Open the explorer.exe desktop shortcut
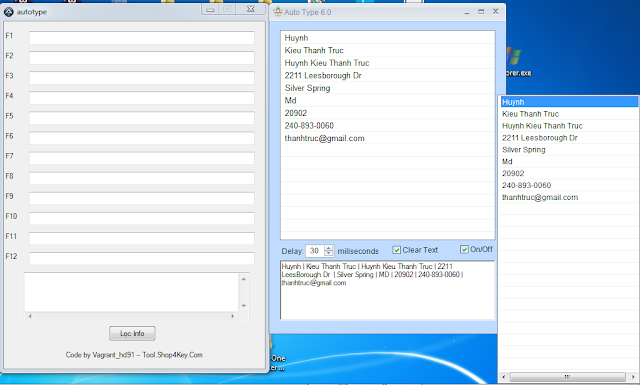The height and width of the screenshot is (385, 640). [516, 61]
